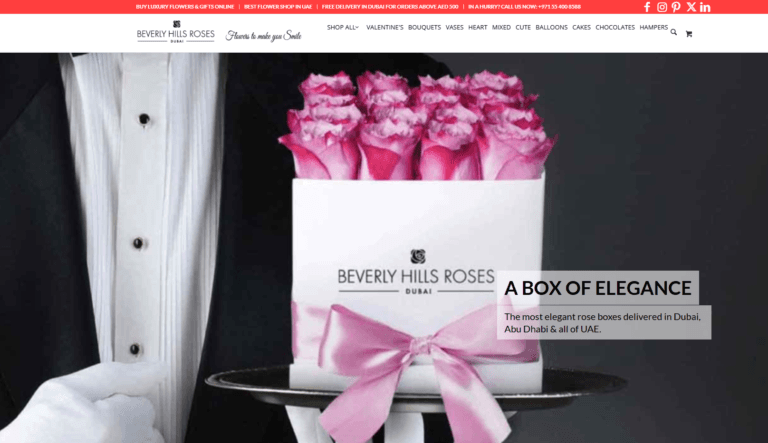Choose the Mixed menu item
The width and height of the screenshot is (768, 443).
(501, 27)
